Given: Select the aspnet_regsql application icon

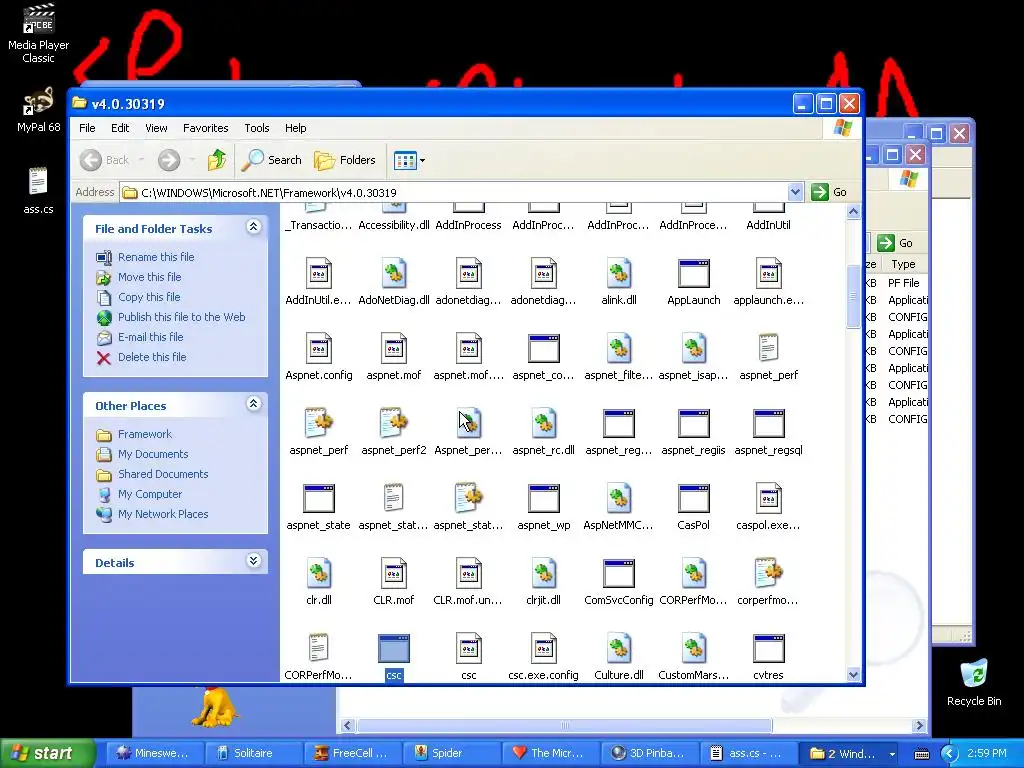Looking at the screenshot, I should pos(768,423).
